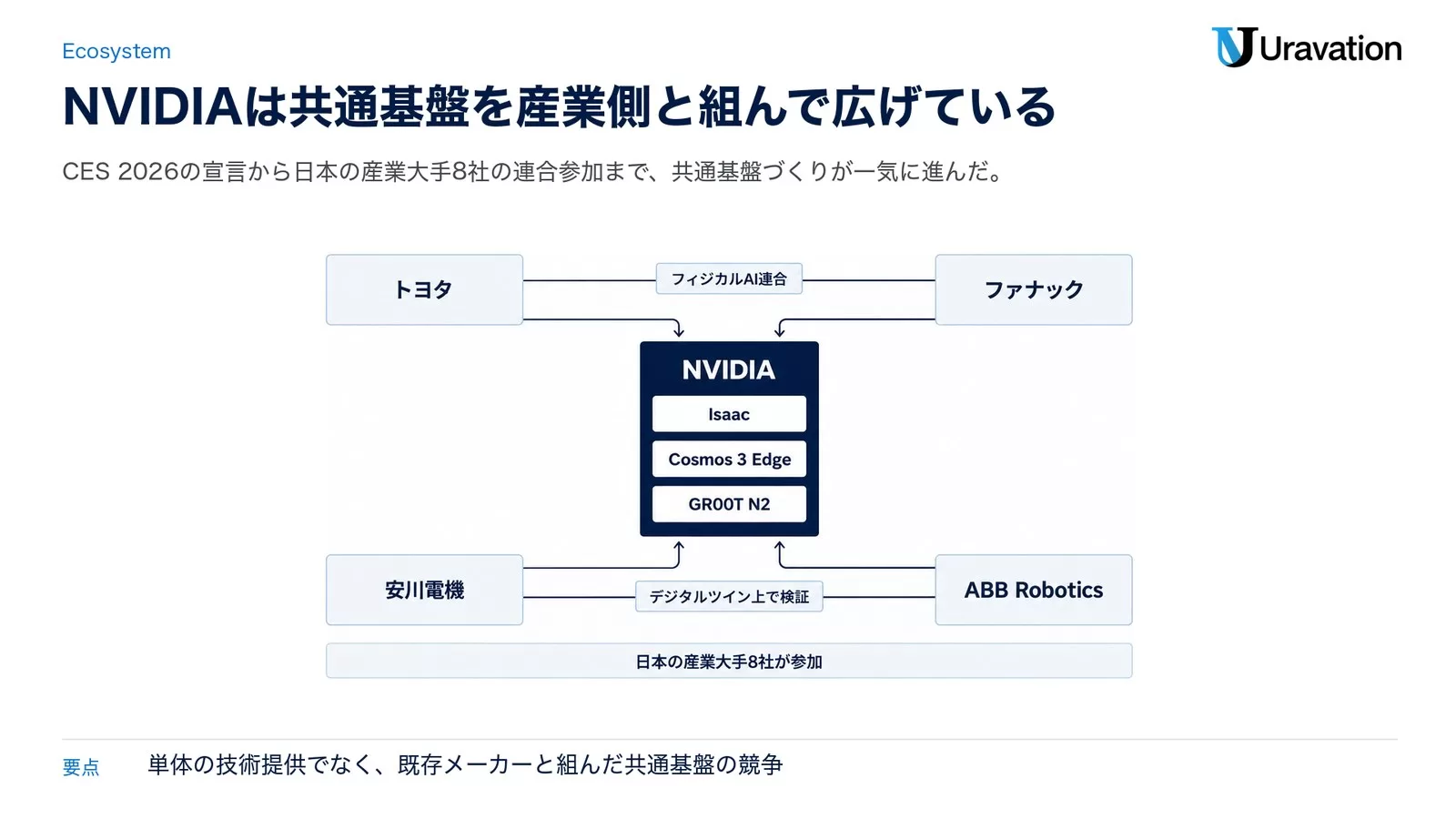The image size is (1456, 819).
Task: Select the 安川電機 box
Action: tap(424, 590)
